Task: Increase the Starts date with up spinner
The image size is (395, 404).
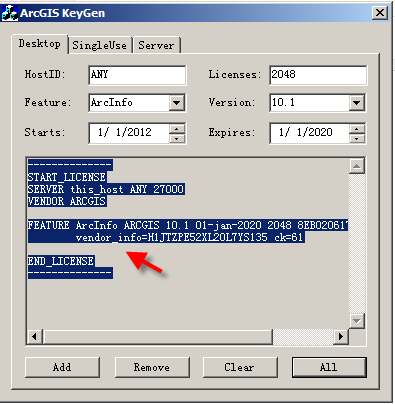Action: click(177, 129)
